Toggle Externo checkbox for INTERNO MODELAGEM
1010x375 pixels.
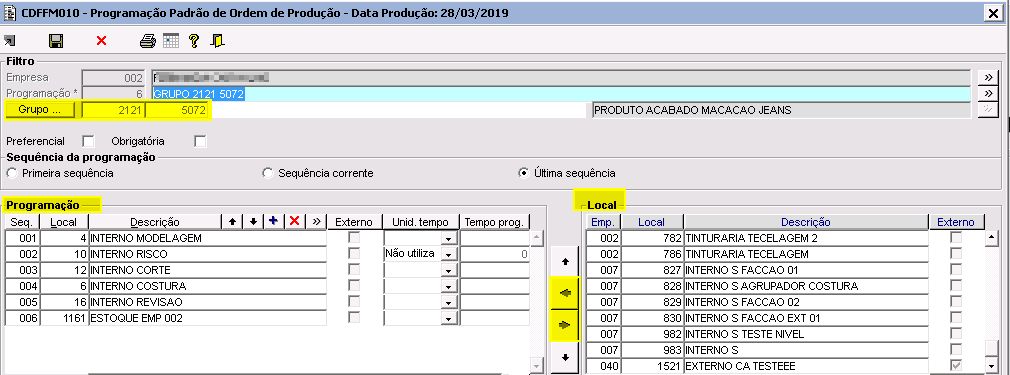pyautogui.click(x=354, y=238)
